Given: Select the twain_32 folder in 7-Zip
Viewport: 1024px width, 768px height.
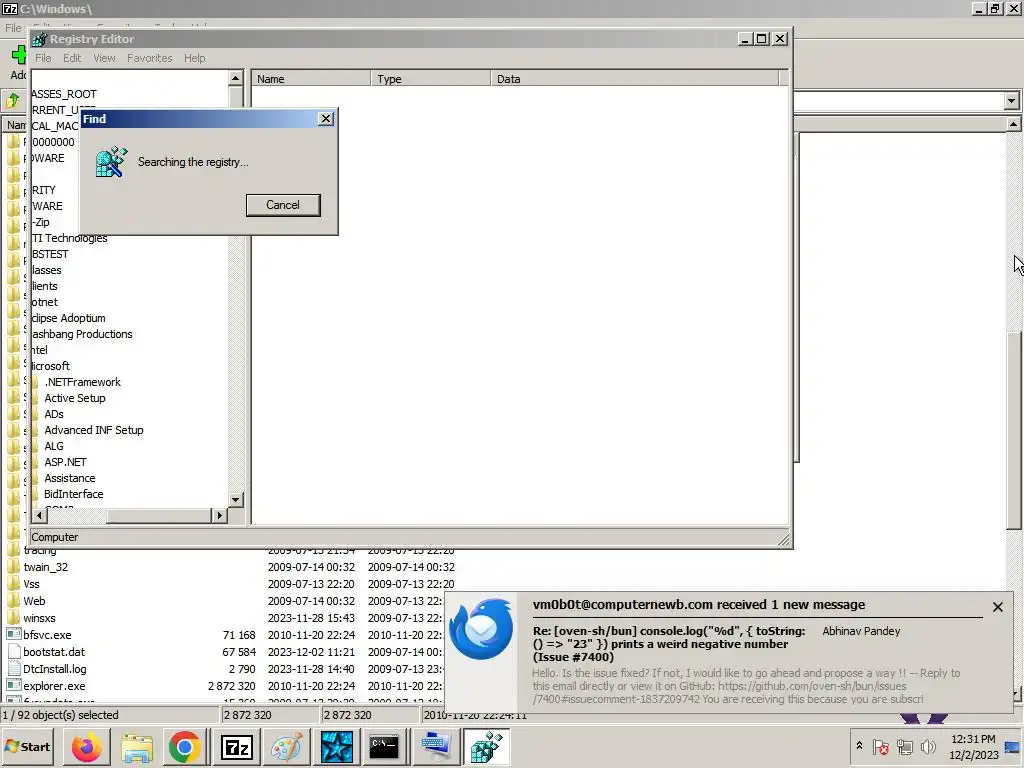Looking at the screenshot, I should (x=45, y=567).
